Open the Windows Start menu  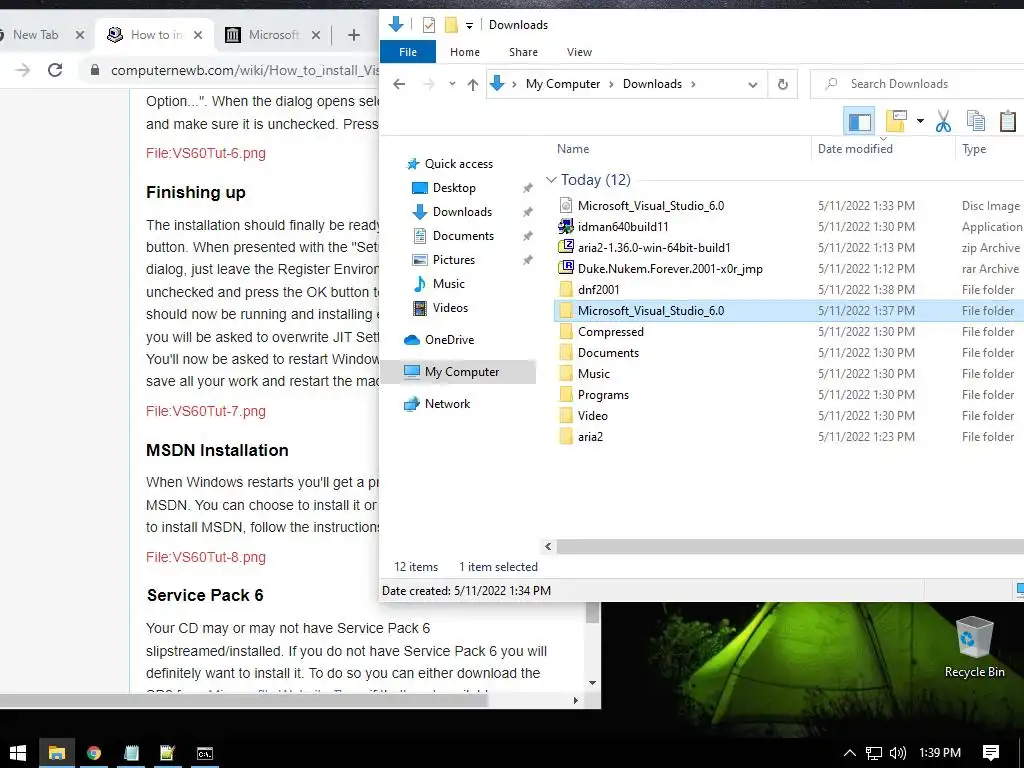(18, 753)
